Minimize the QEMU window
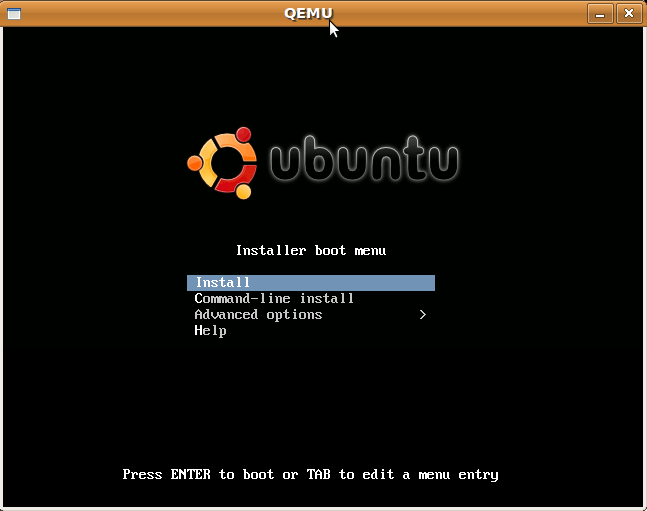 (600, 14)
